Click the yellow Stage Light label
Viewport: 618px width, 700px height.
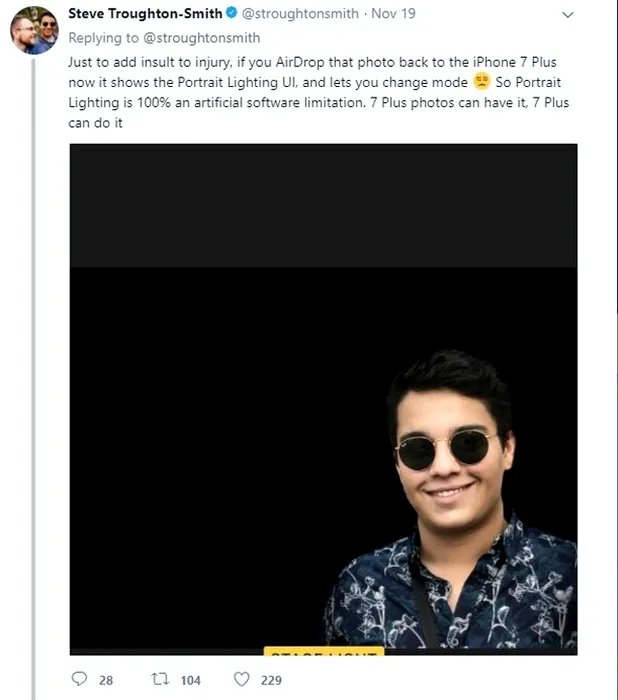point(323,651)
